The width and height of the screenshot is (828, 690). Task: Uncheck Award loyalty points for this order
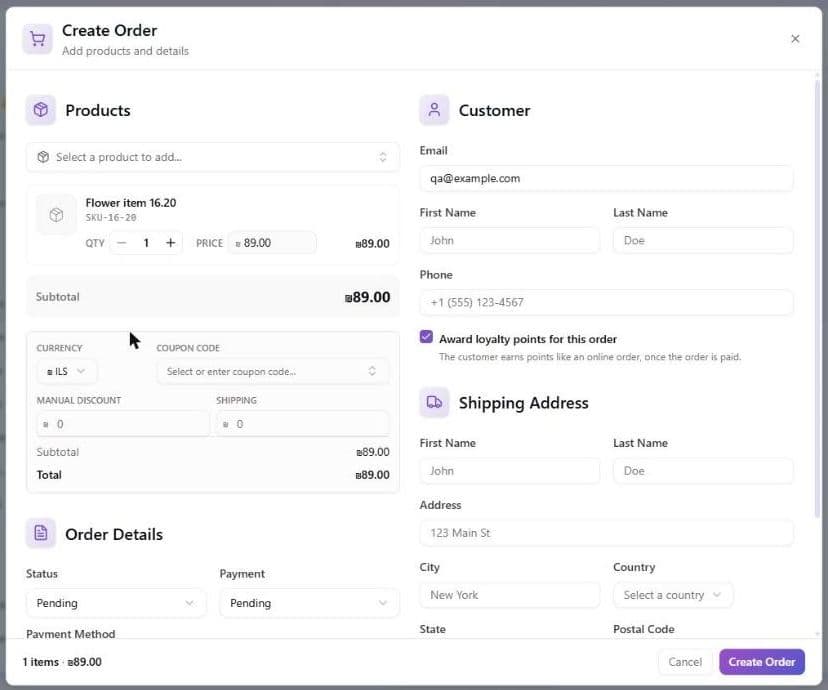426,337
